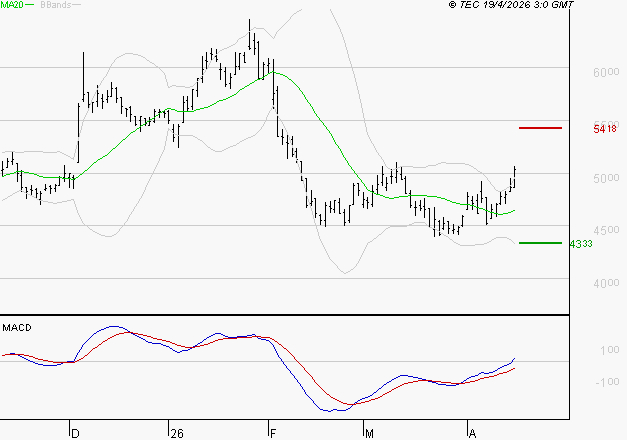Click the TEC copyright timestamp text

pyautogui.click(x=511, y=4)
